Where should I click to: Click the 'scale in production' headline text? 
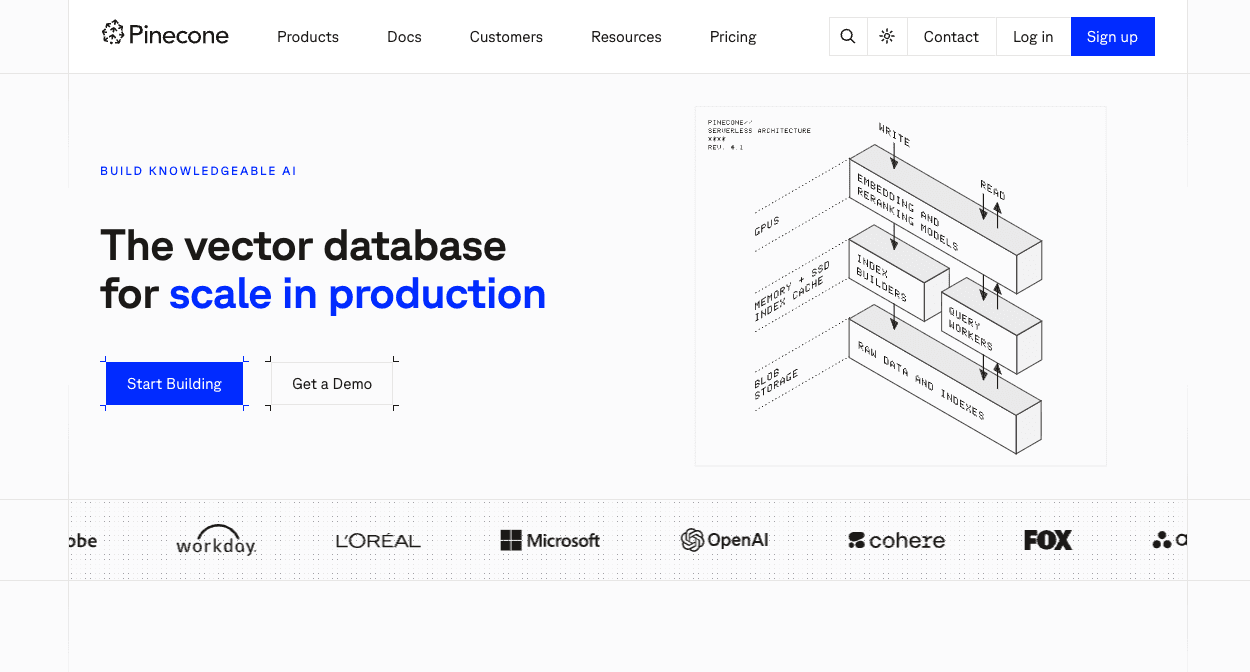click(357, 294)
